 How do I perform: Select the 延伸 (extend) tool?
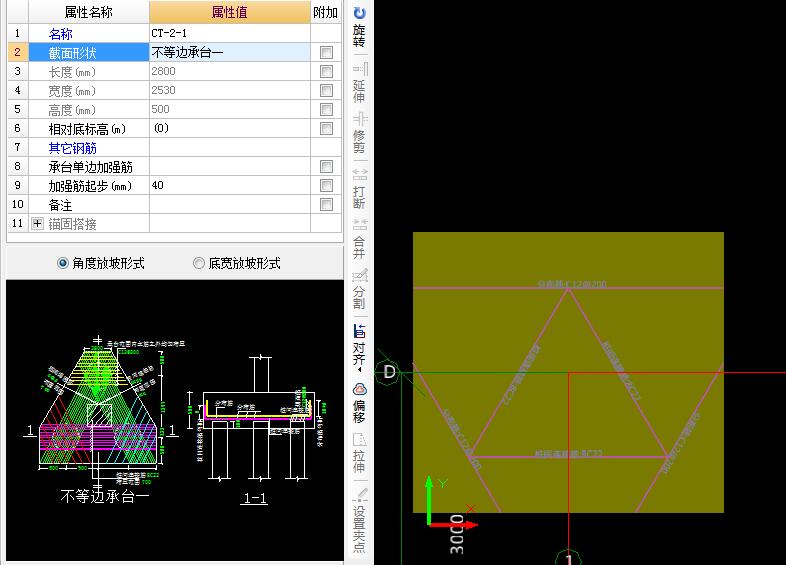(359, 82)
